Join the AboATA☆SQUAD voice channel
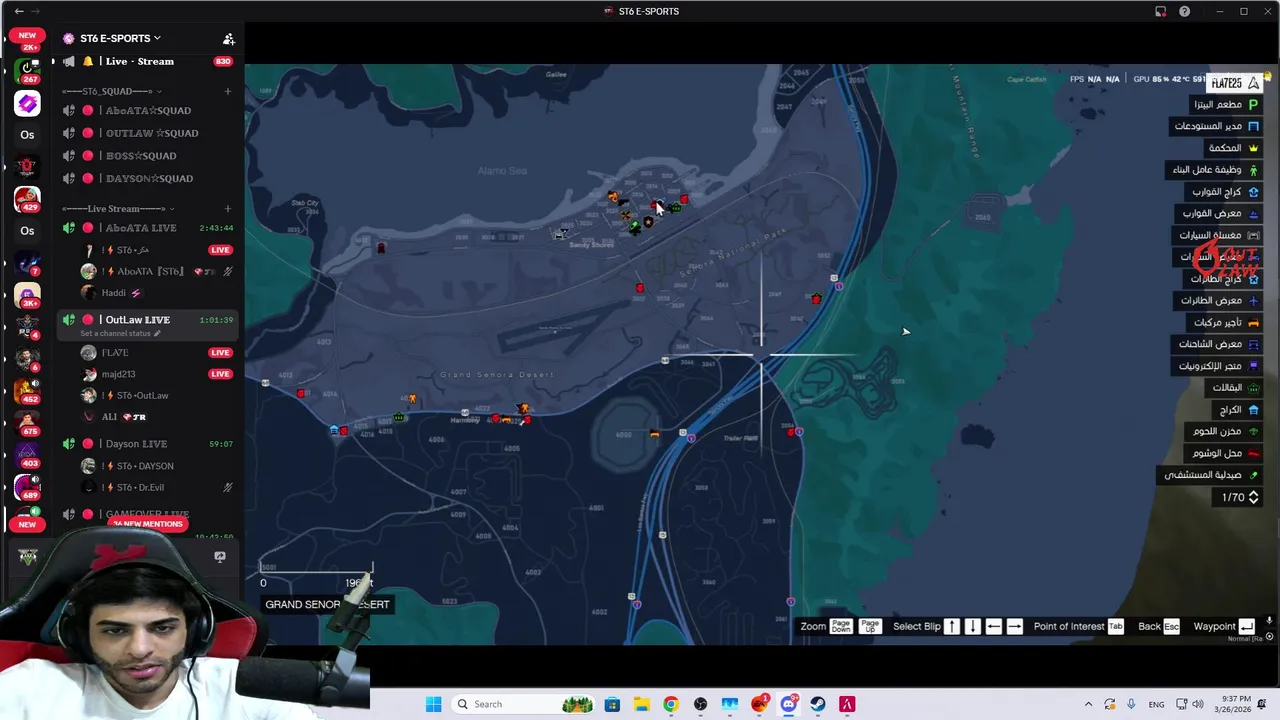1280x720 pixels. coord(148,110)
